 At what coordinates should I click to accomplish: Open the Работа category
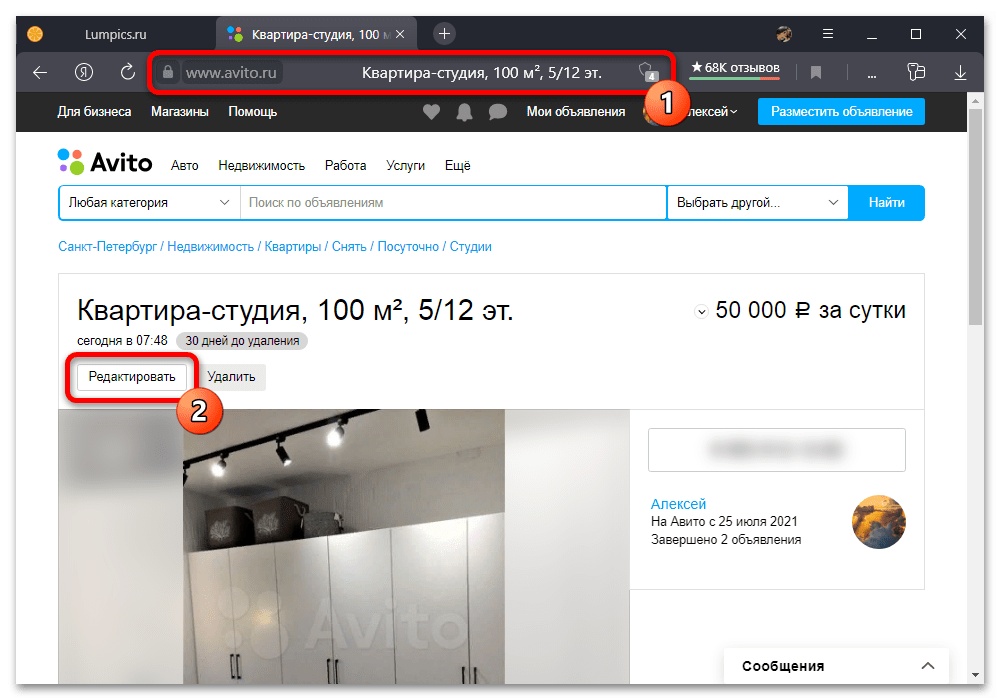pos(345,166)
